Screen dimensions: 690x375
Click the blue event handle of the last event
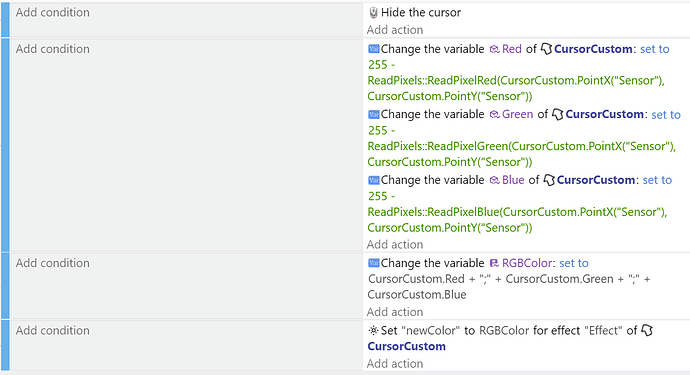[x=5, y=346]
